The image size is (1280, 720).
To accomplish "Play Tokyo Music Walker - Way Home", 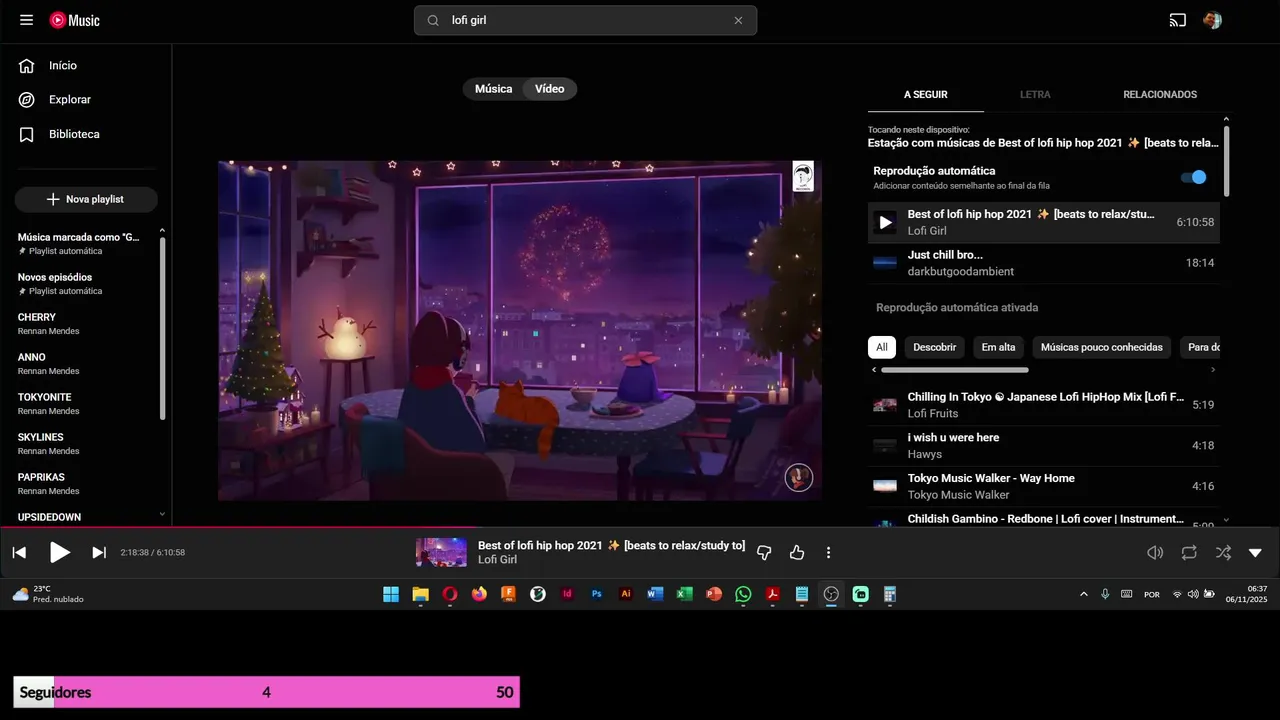I will point(1044,486).
